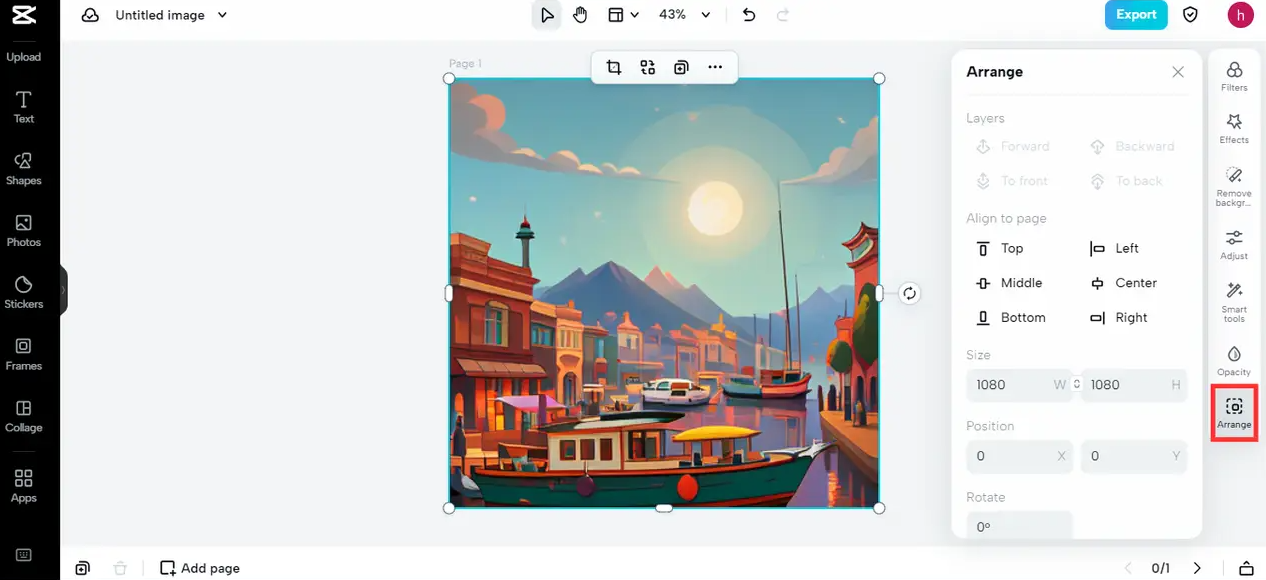Image resolution: width=1266 pixels, height=580 pixels.
Task: Redo the last action
Action: point(783,15)
